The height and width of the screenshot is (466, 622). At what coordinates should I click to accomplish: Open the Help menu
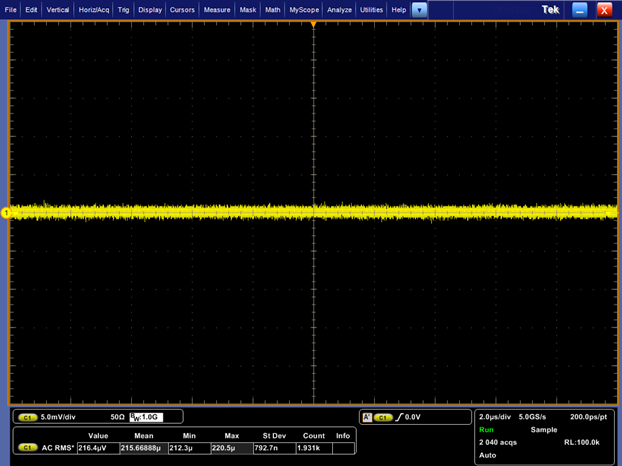(x=399, y=10)
